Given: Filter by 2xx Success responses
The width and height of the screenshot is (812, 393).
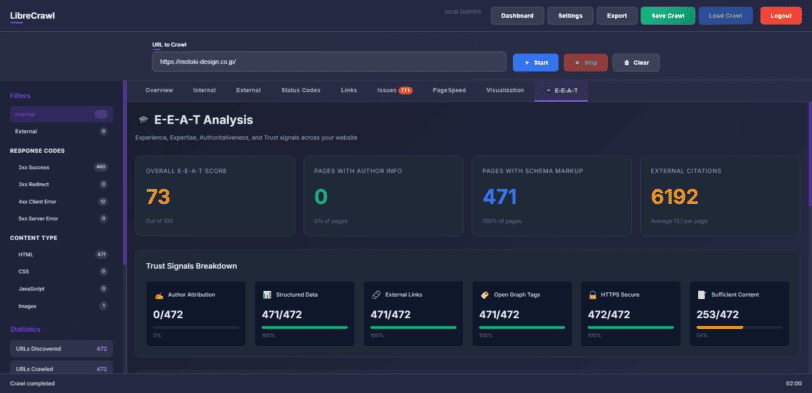Looking at the screenshot, I should pyautogui.click(x=61, y=167).
